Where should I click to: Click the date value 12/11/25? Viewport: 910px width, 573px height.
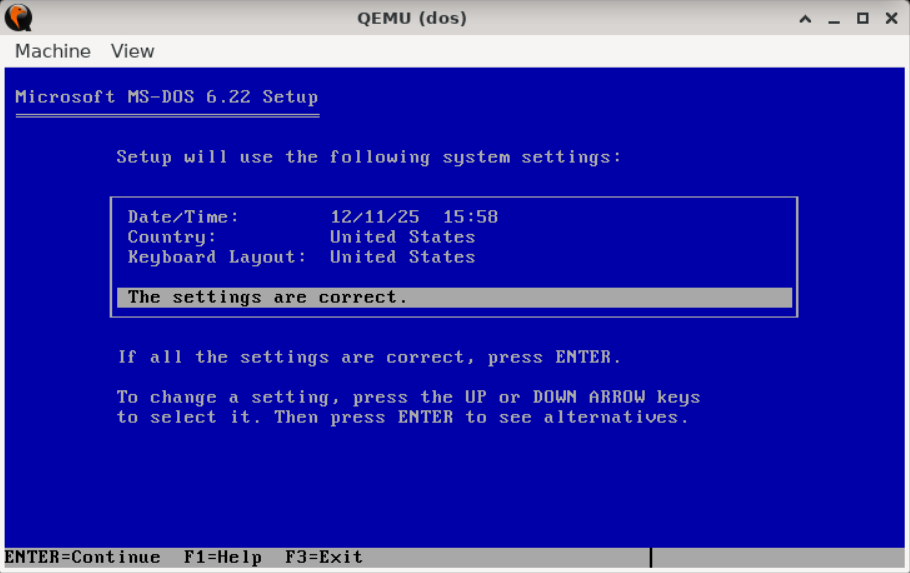375,217
